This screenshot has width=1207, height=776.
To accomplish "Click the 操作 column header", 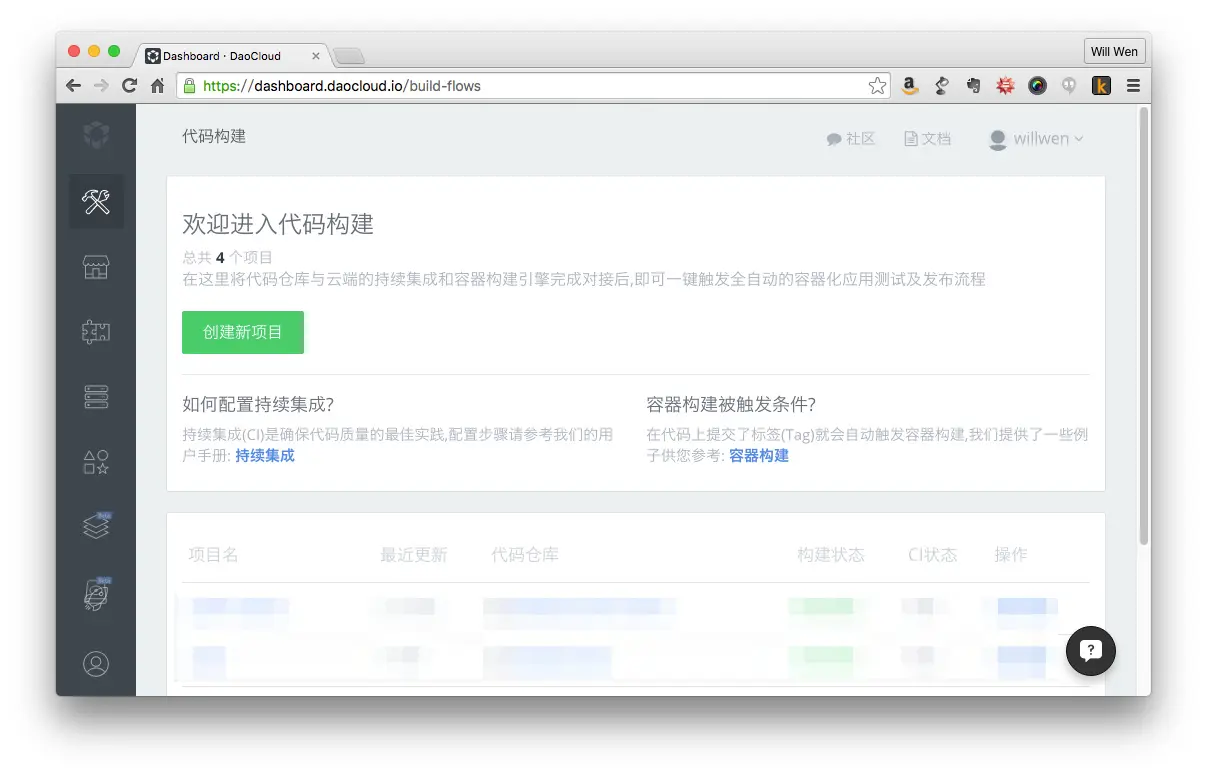I will pos(1010,554).
